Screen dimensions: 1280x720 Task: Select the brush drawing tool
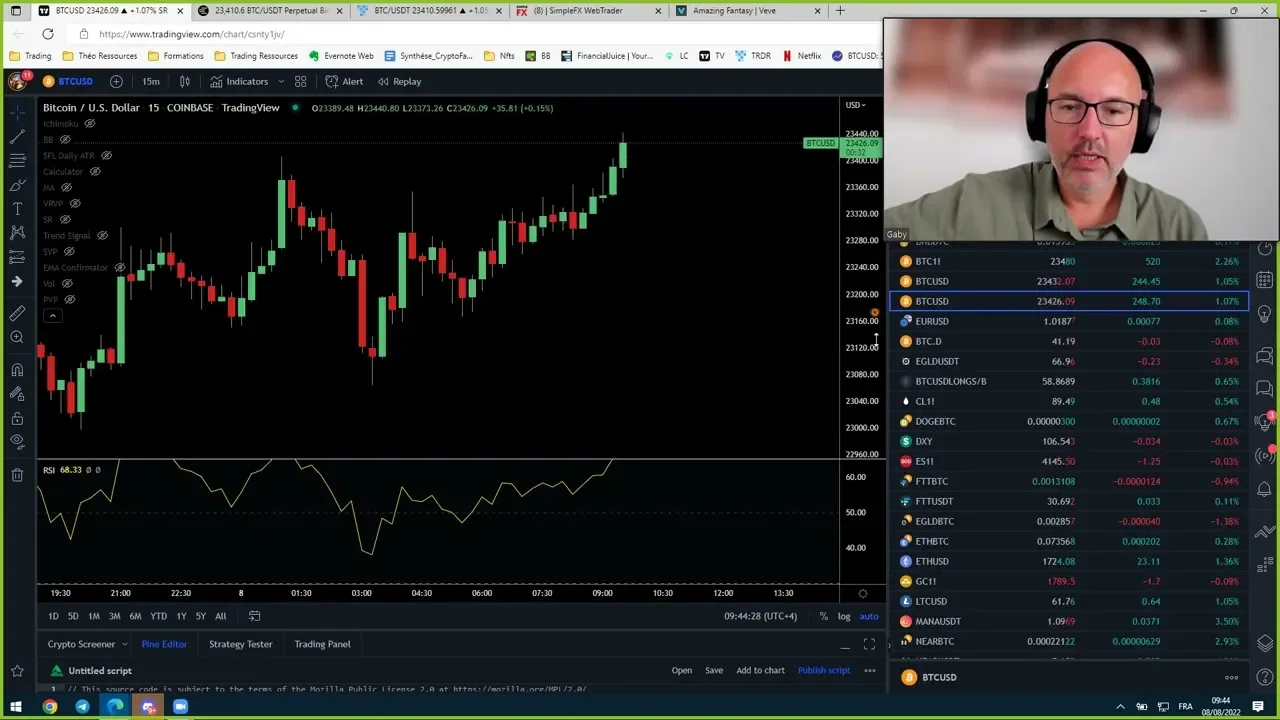click(17, 185)
